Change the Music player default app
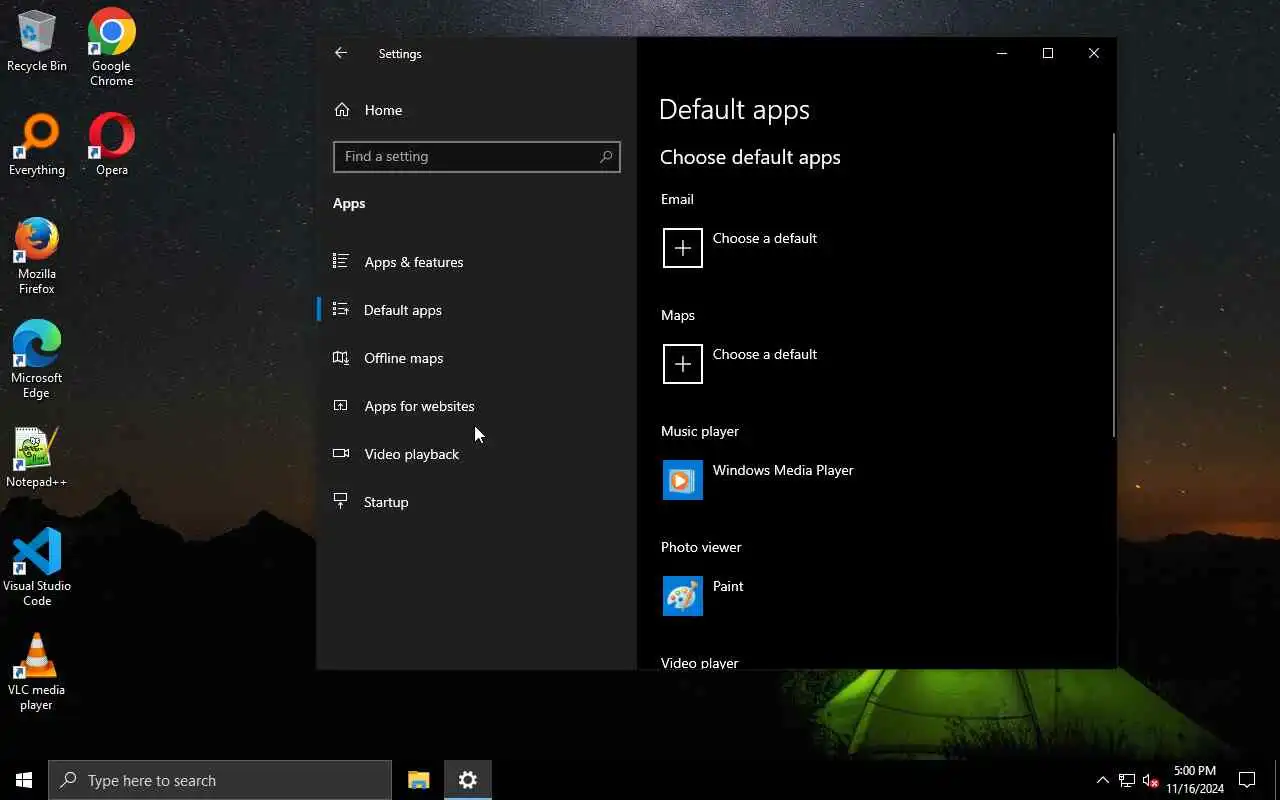Viewport: 1280px width, 800px height. point(783,470)
